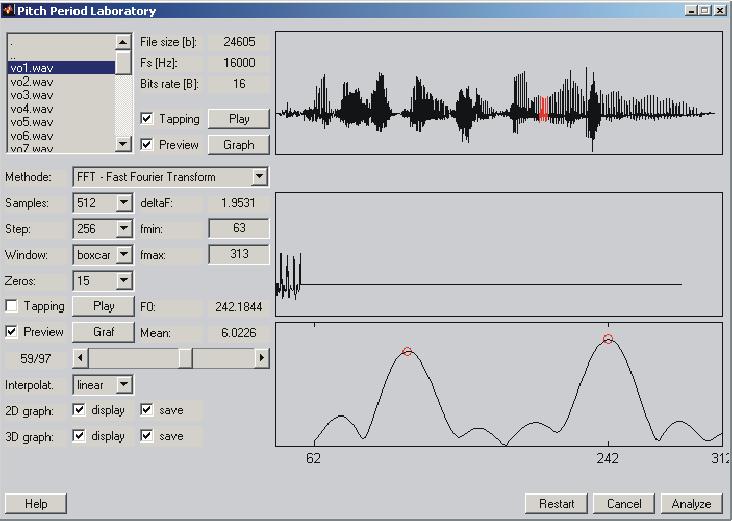
Task: Click the fmax input field
Action: click(239, 254)
